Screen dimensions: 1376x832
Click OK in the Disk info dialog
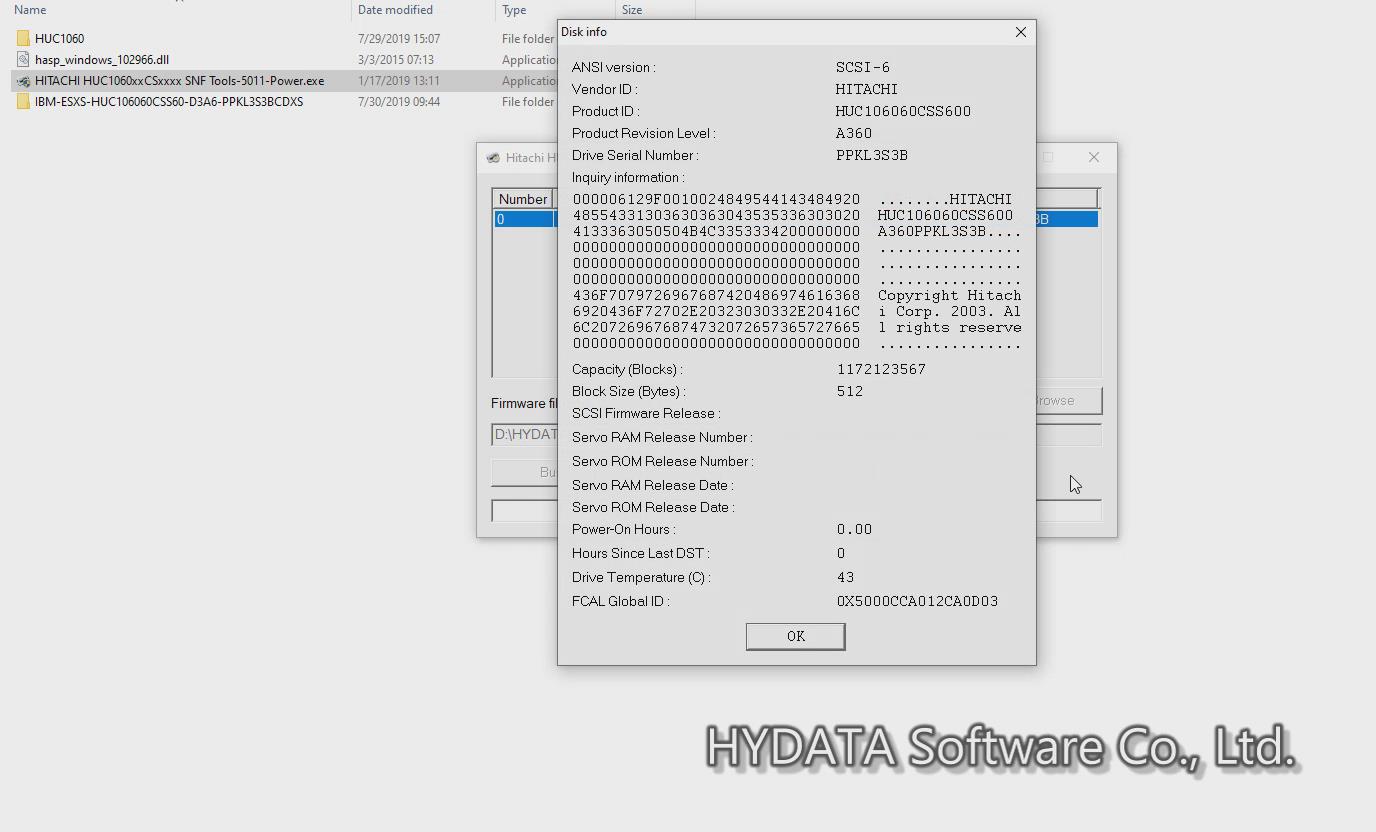click(x=795, y=636)
